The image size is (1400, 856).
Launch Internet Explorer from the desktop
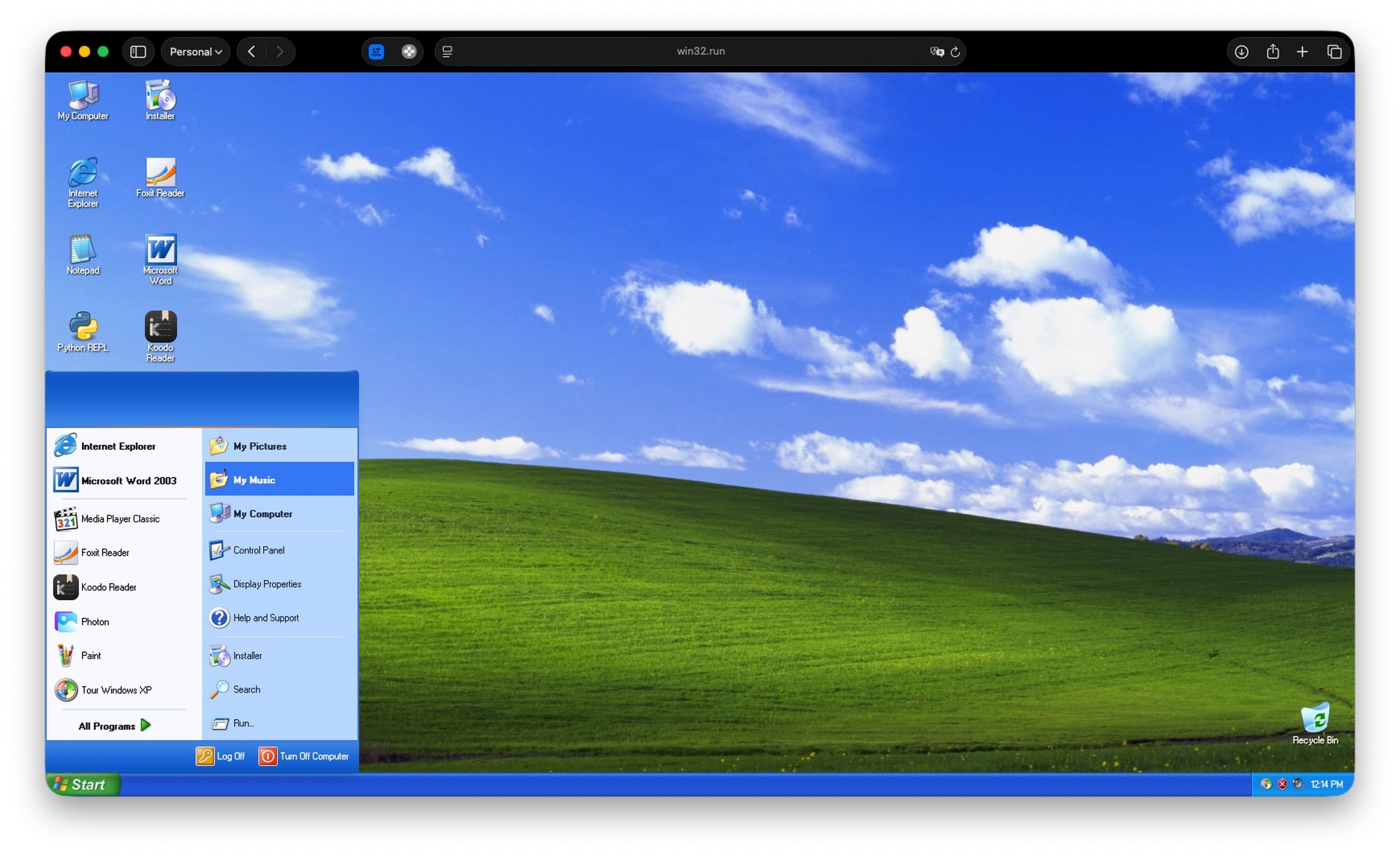point(83,183)
